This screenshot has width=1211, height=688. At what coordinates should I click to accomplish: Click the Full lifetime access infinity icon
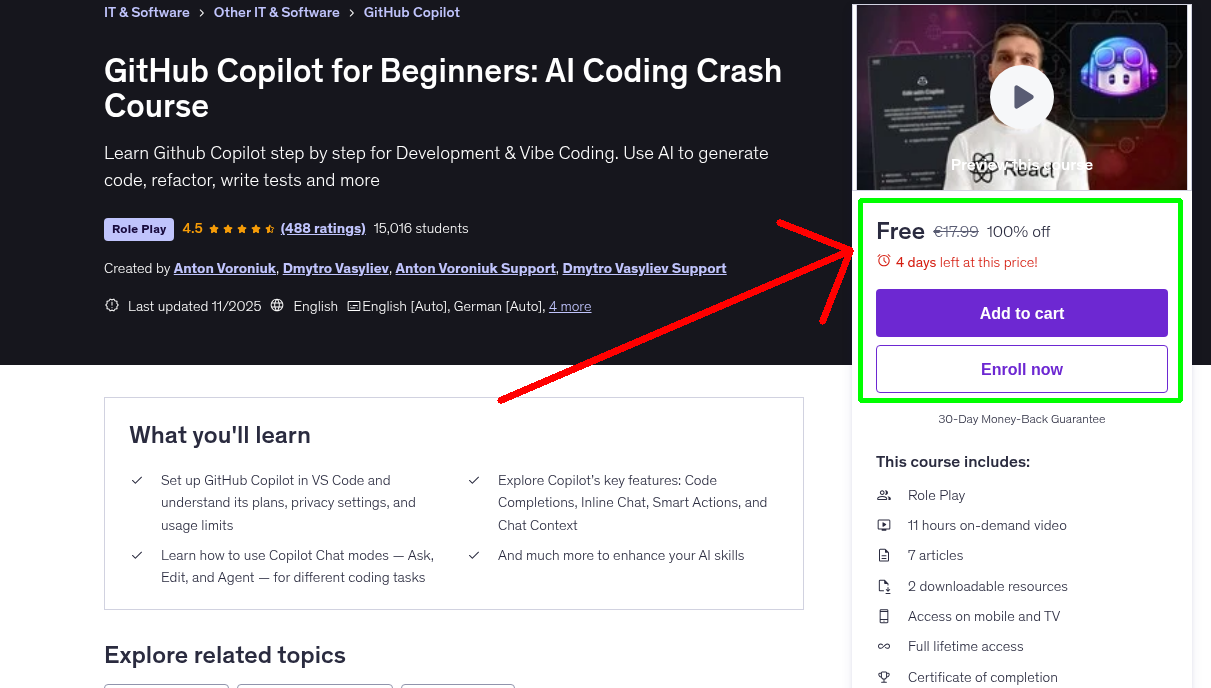click(884, 646)
